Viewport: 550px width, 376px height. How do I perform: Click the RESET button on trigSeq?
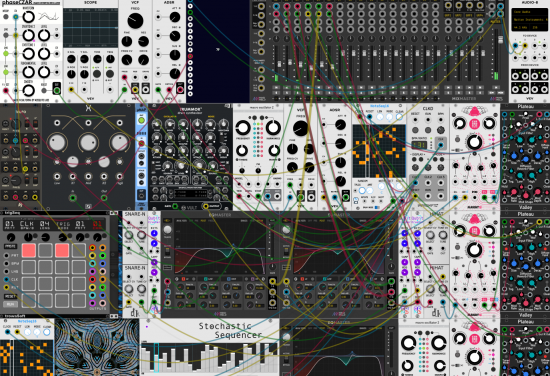[10, 296]
